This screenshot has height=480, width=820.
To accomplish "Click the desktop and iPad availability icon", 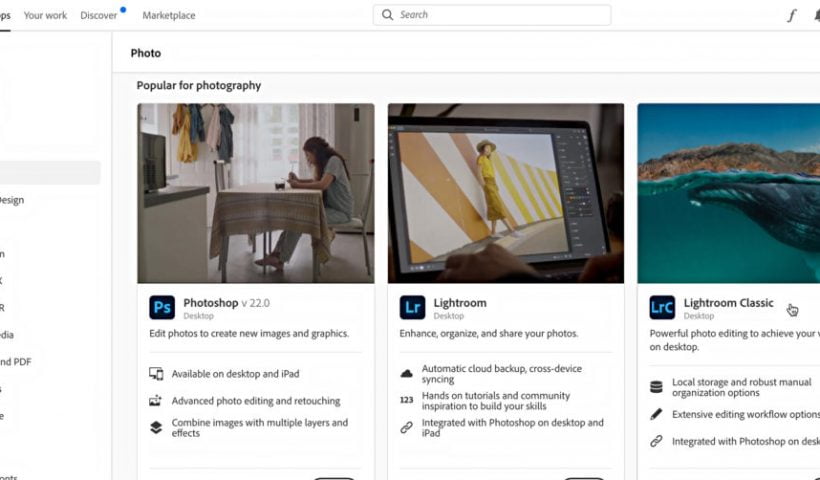I will pos(156,374).
